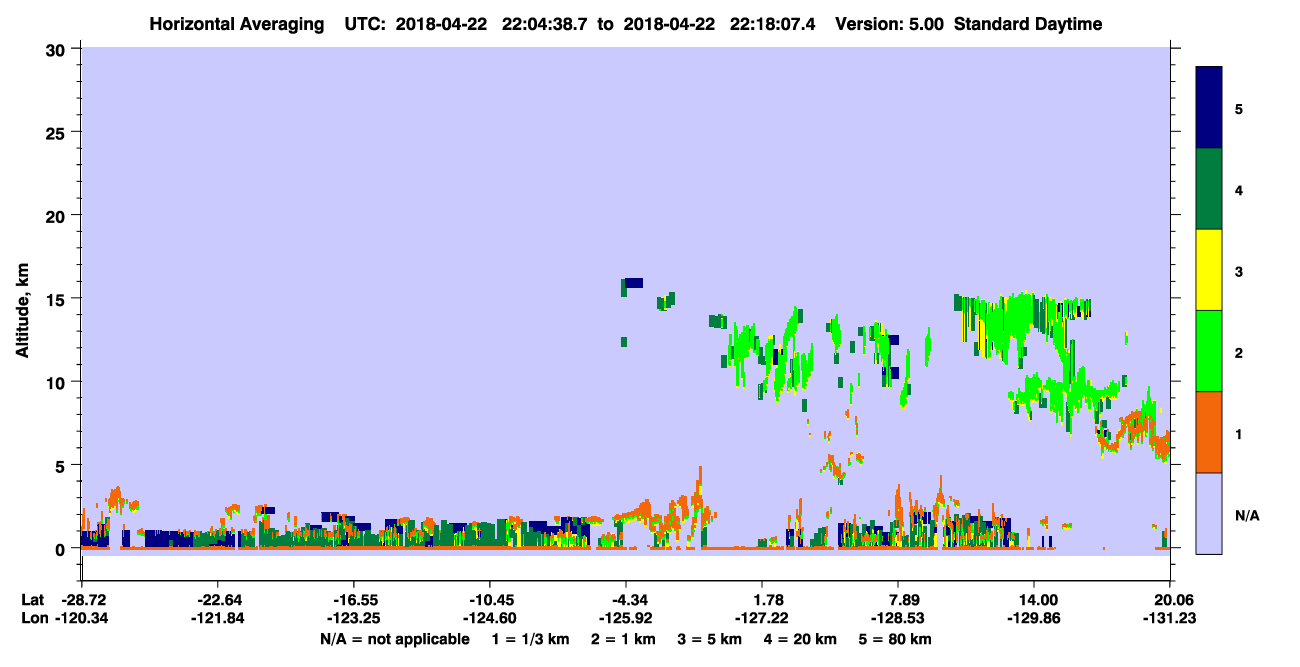This screenshot has width=1300, height=667.
Task: Click the longitude value -125.92
Action: pyautogui.click(x=626, y=618)
